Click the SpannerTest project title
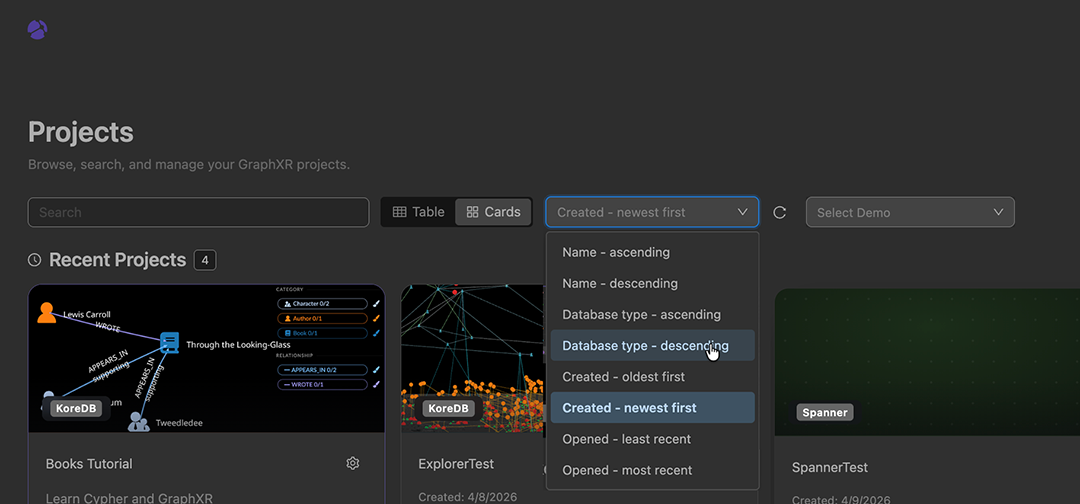The height and width of the screenshot is (504, 1080). click(x=829, y=468)
